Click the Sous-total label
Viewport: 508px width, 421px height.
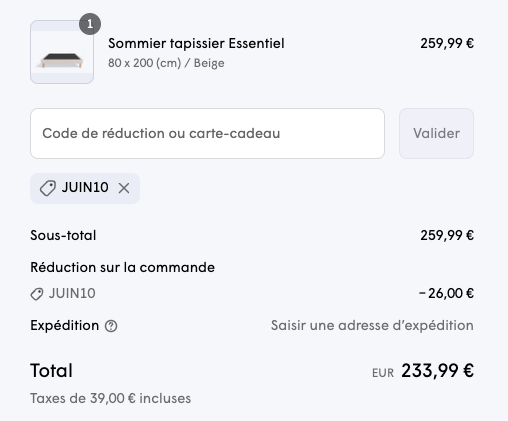[x=63, y=235]
